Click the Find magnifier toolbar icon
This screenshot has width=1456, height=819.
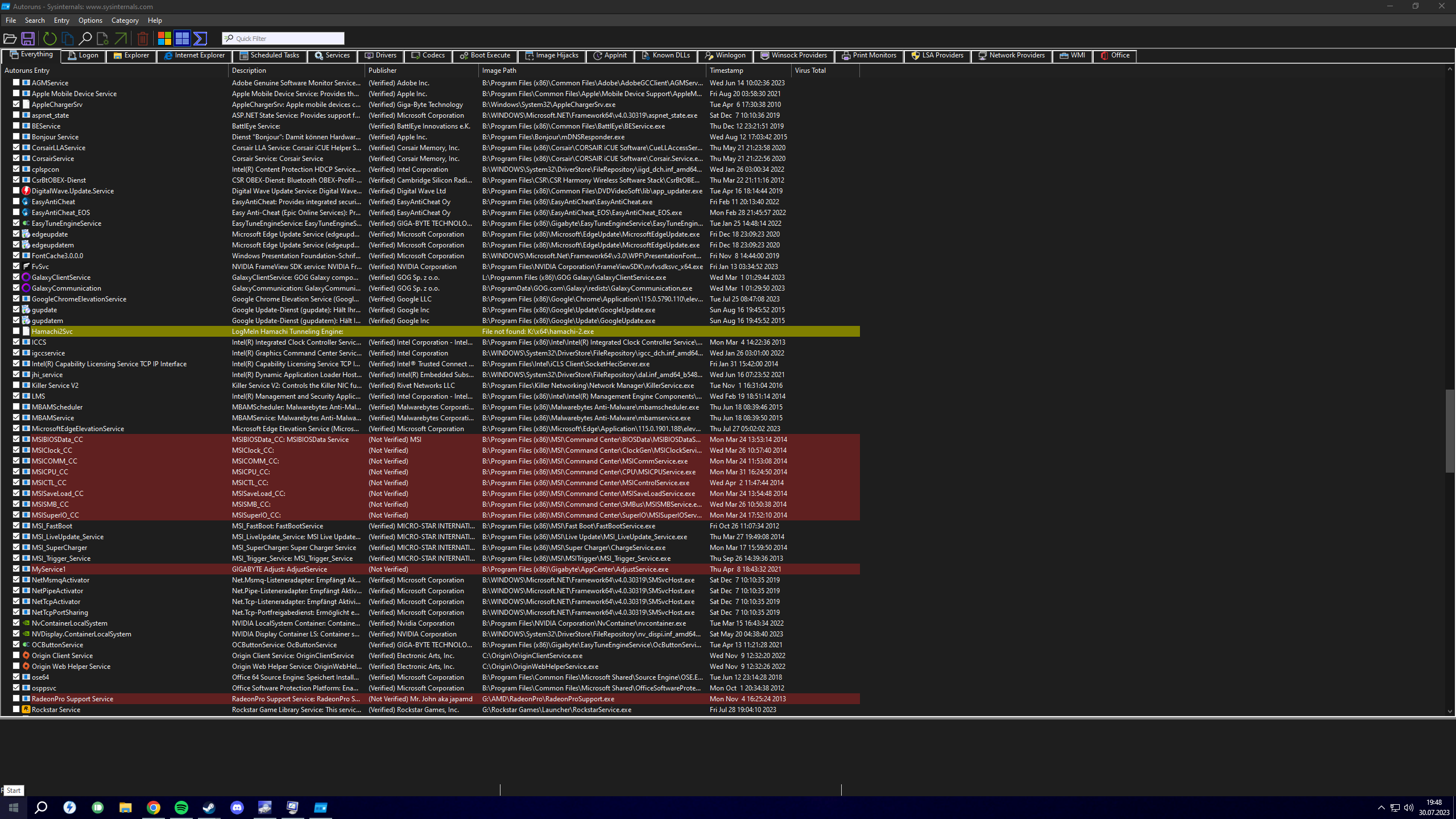pyautogui.click(x=85, y=39)
